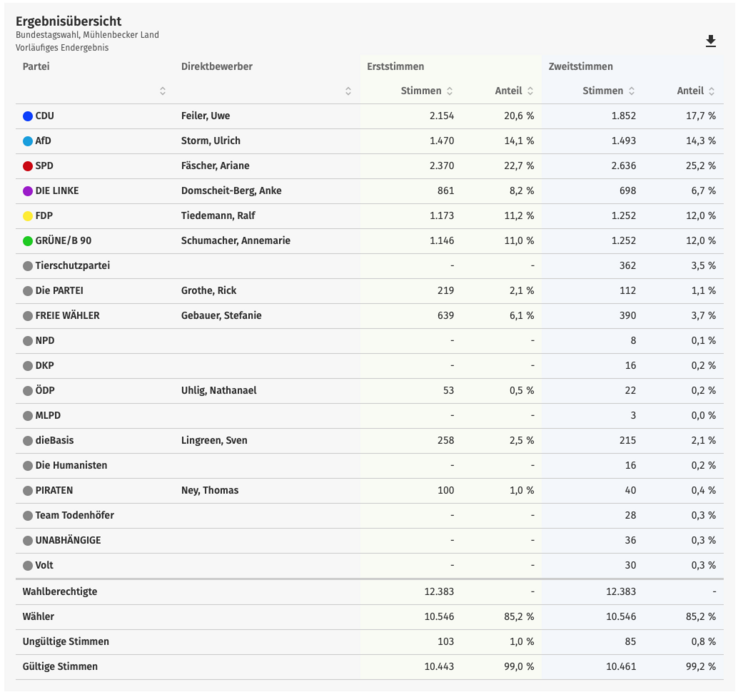Click CDU Erststimmen value 2.154
Screen dimensions: 738x697
click(442, 116)
